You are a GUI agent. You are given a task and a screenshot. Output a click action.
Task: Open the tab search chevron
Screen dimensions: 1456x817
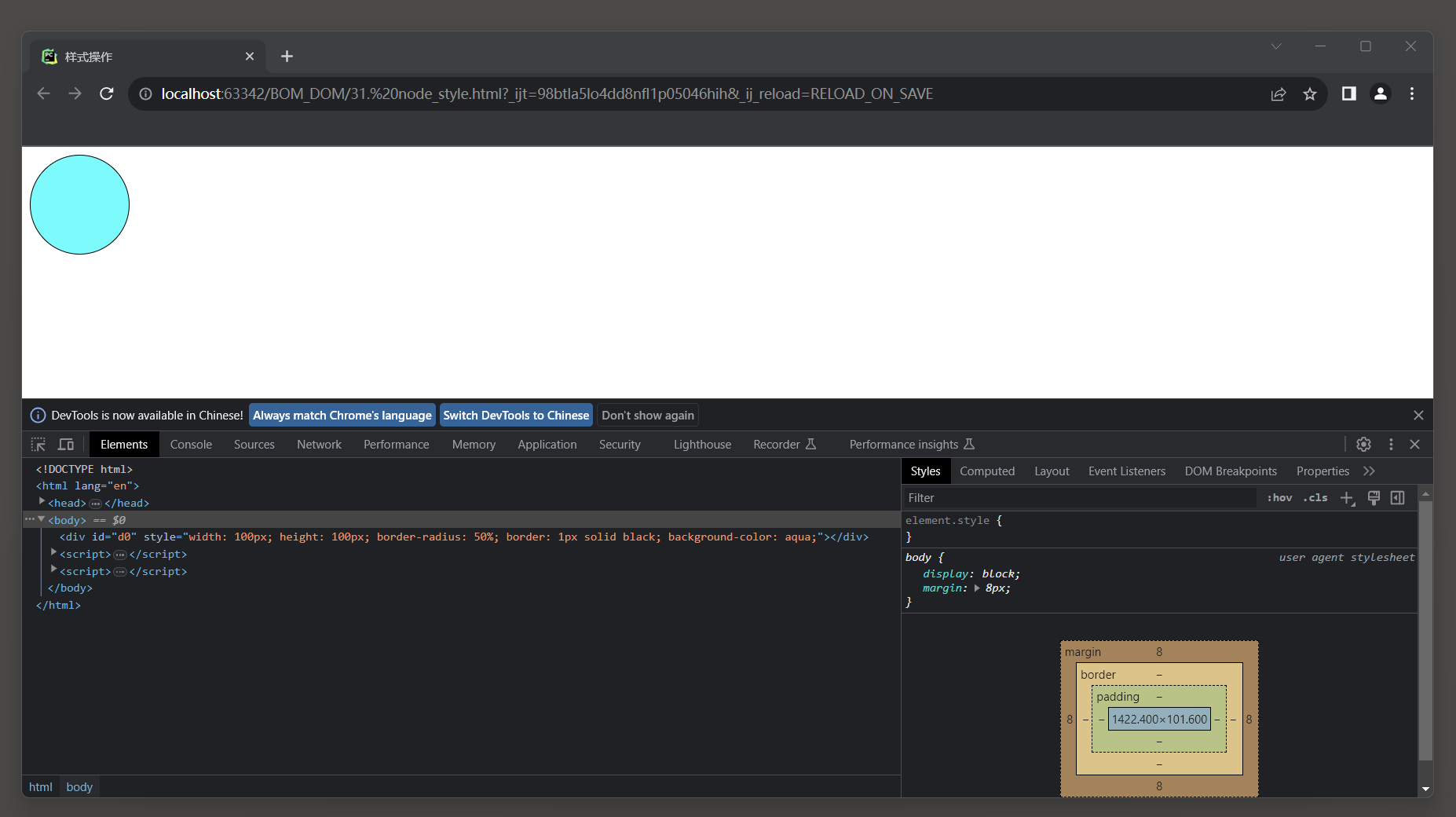click(1276, 46)
